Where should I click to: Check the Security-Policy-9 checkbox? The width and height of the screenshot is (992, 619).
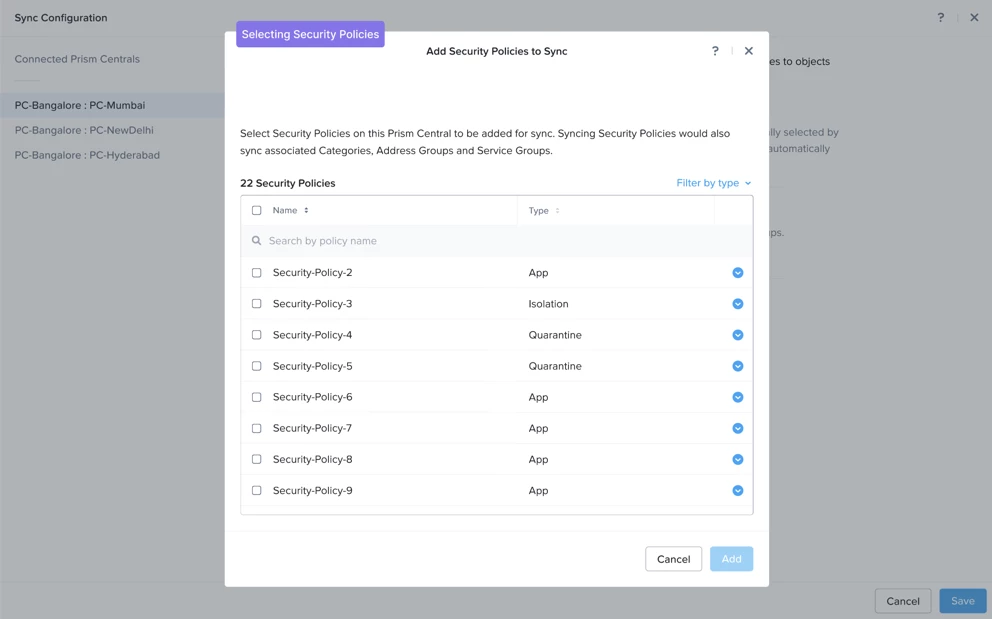(x=256, y=491)
